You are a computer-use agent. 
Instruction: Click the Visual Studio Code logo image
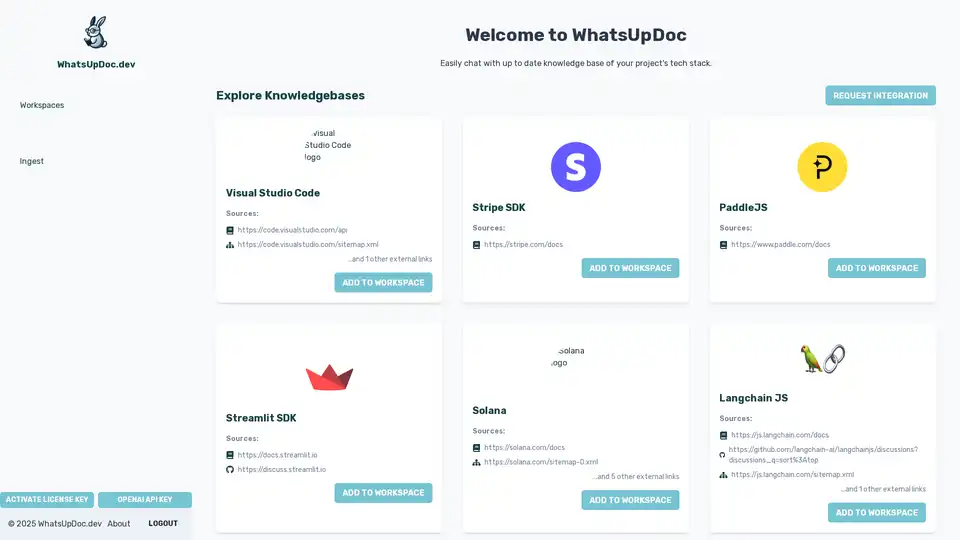(328, 145)
